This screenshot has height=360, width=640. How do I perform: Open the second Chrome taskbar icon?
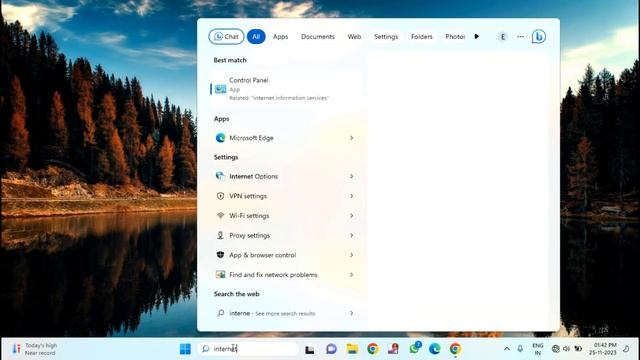click(455, 349)
